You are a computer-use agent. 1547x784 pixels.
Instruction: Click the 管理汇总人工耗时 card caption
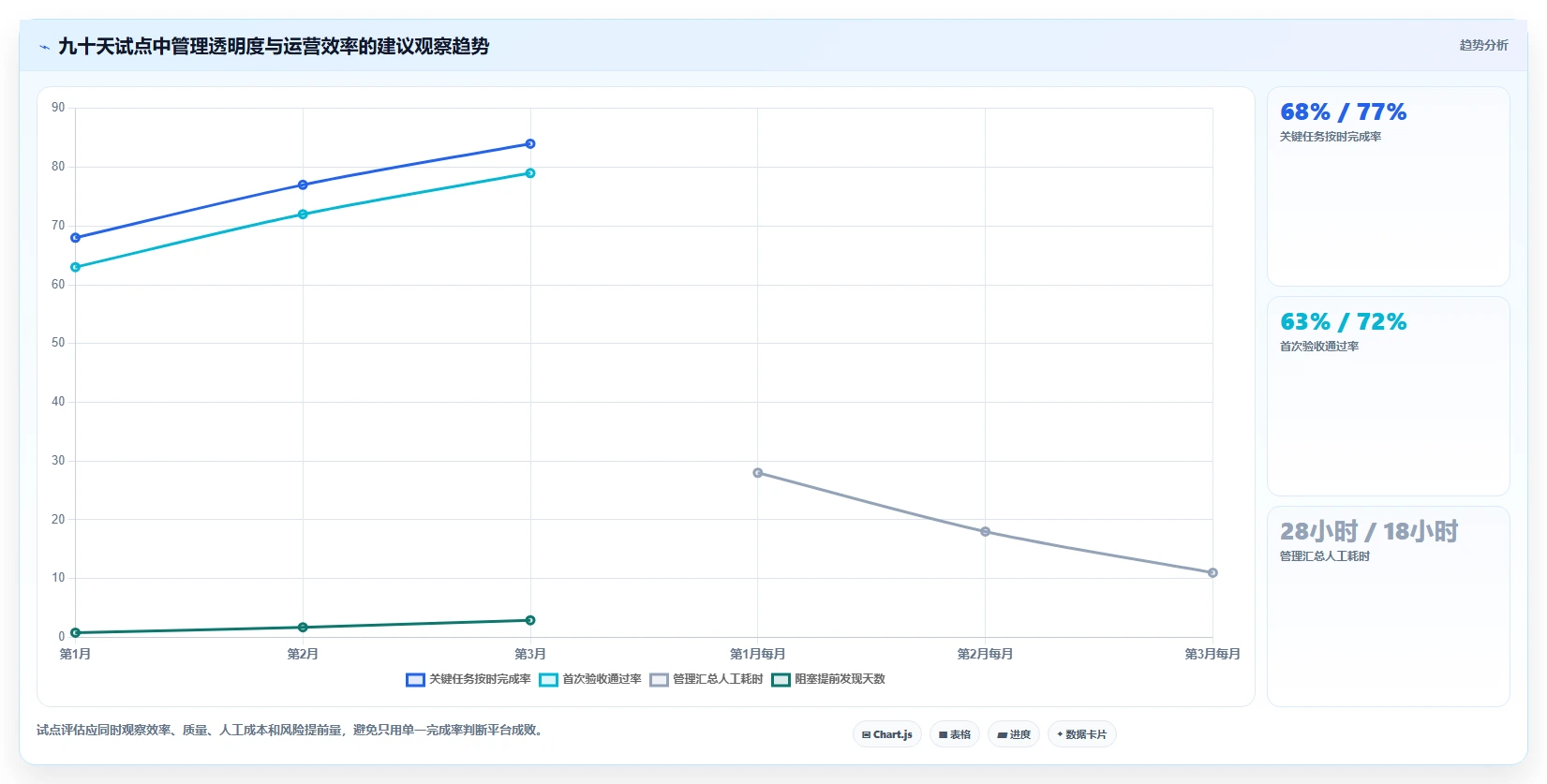(1325, 556)
